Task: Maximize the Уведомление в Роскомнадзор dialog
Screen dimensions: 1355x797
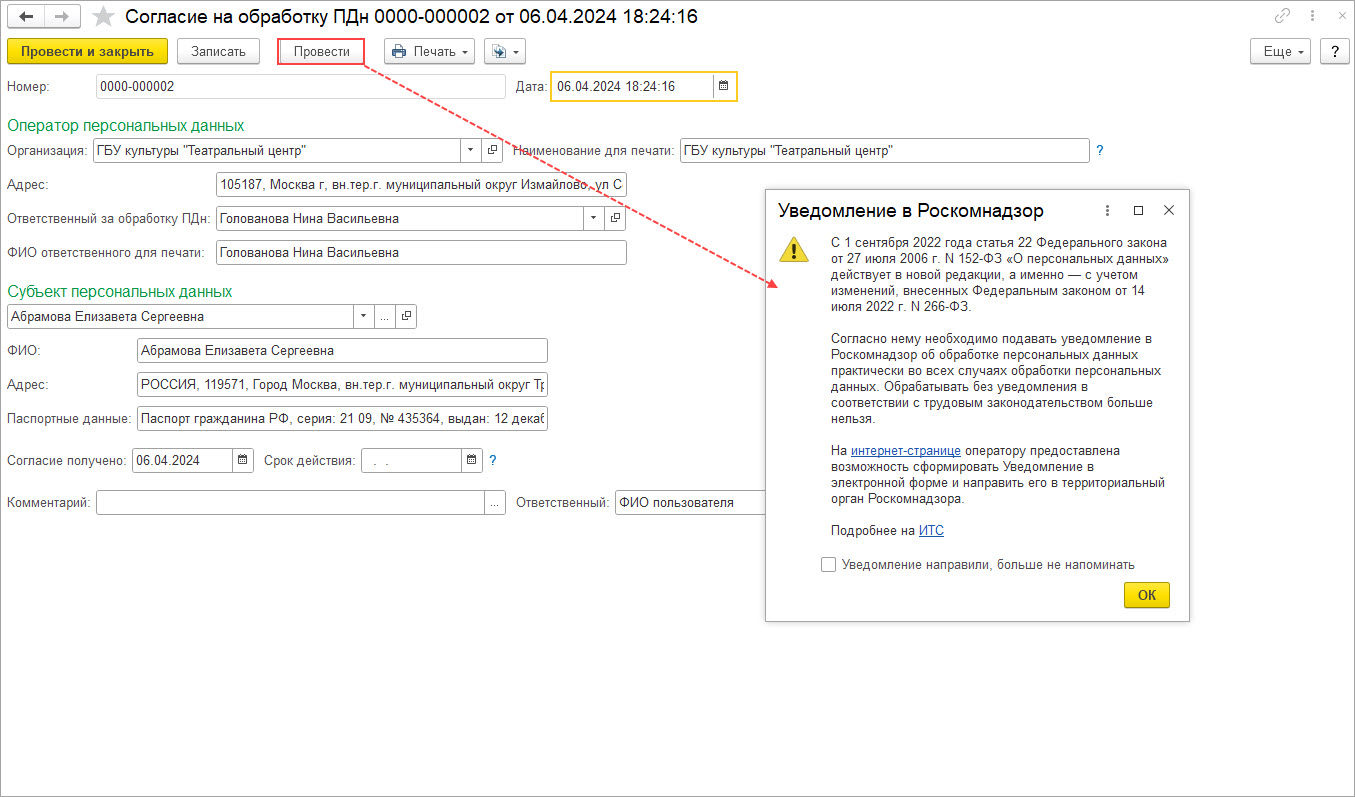Action: point(1138,211)
